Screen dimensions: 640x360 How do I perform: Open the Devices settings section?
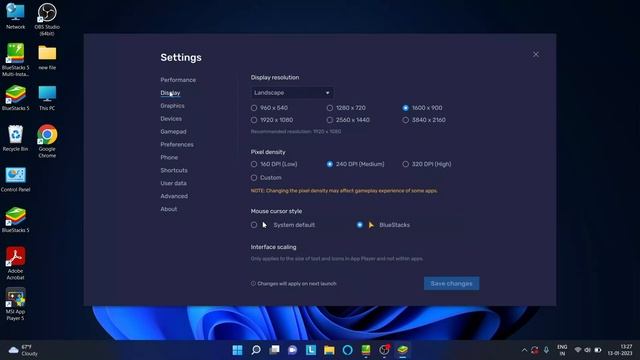tap(171, 119)
